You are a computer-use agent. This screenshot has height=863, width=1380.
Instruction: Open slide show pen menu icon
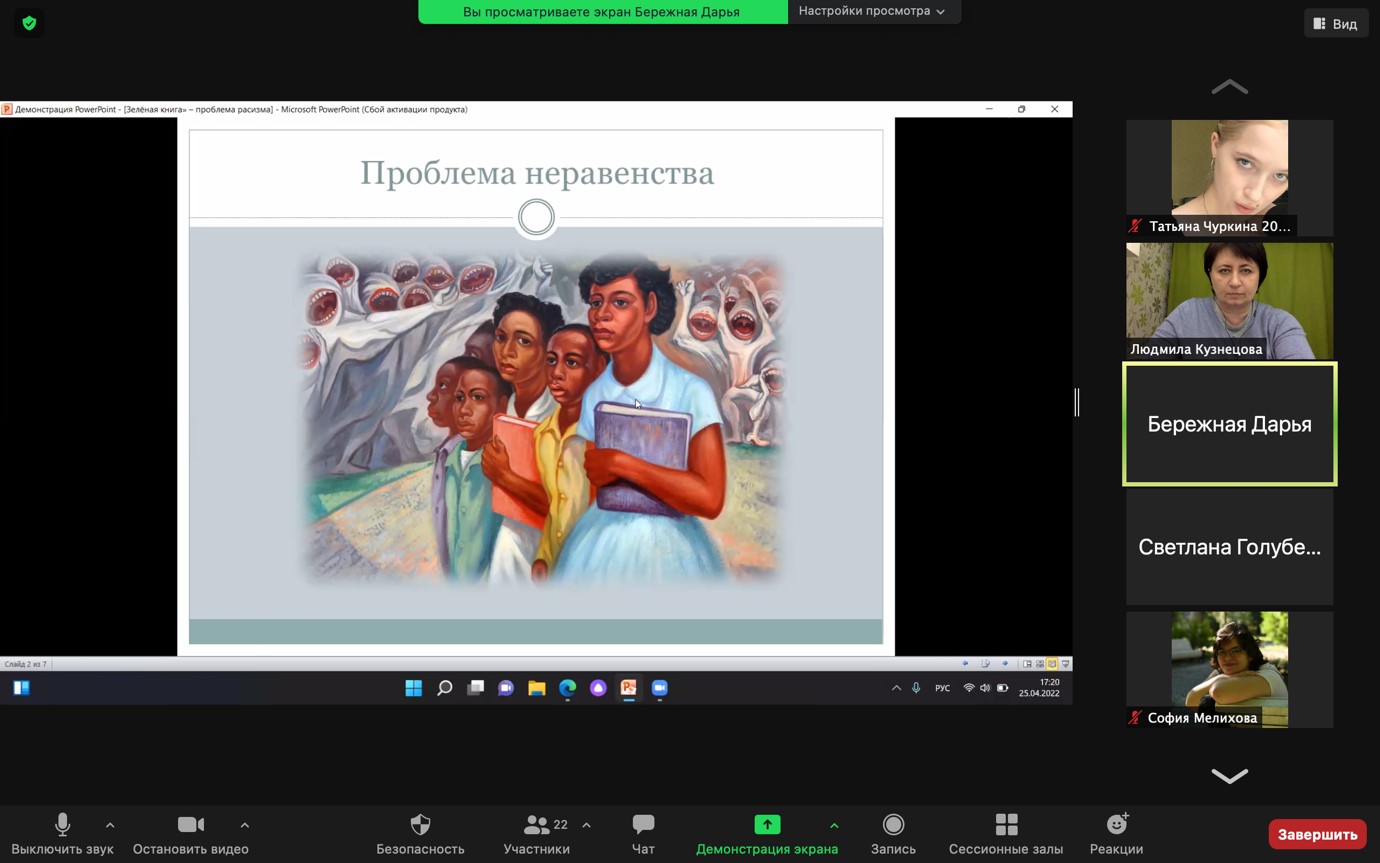[x=985, y=663]
